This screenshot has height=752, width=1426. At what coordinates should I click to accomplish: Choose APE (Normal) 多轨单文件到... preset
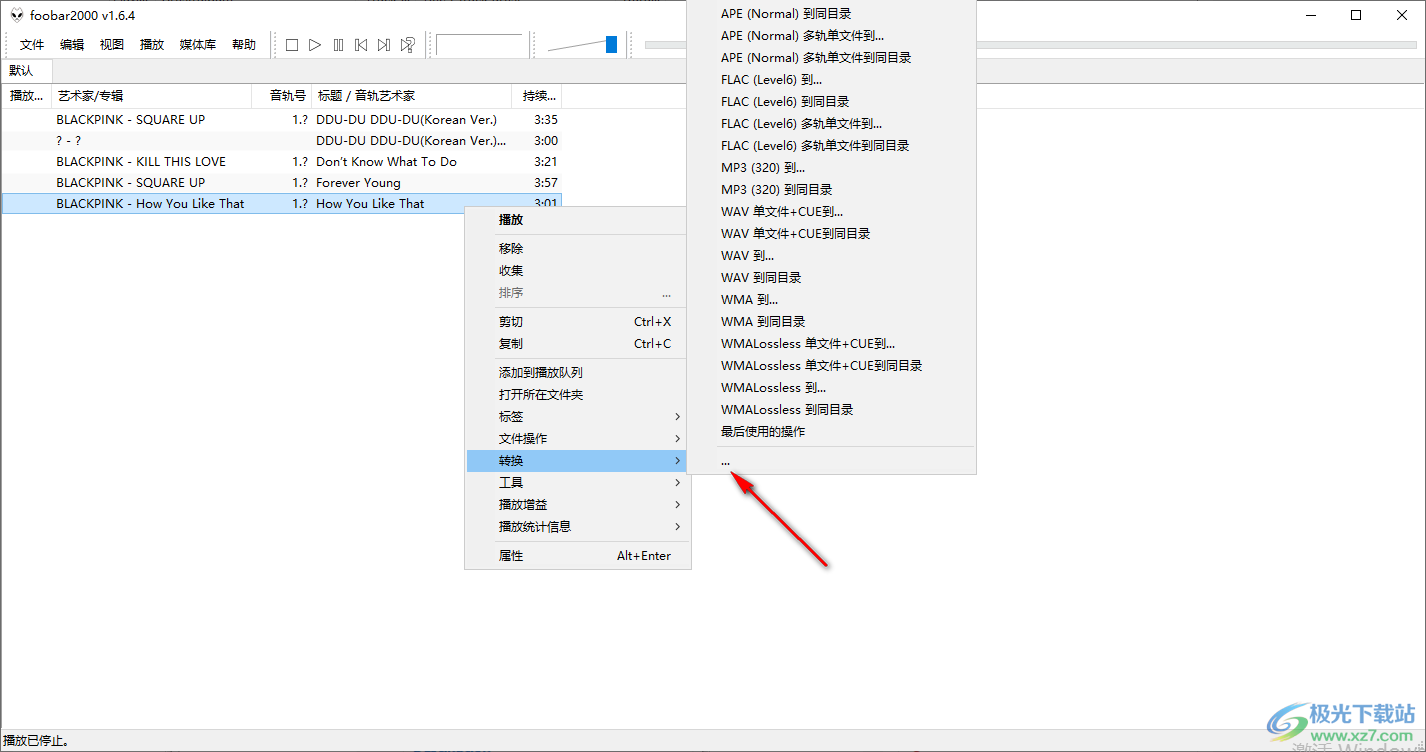pos(831,36)
